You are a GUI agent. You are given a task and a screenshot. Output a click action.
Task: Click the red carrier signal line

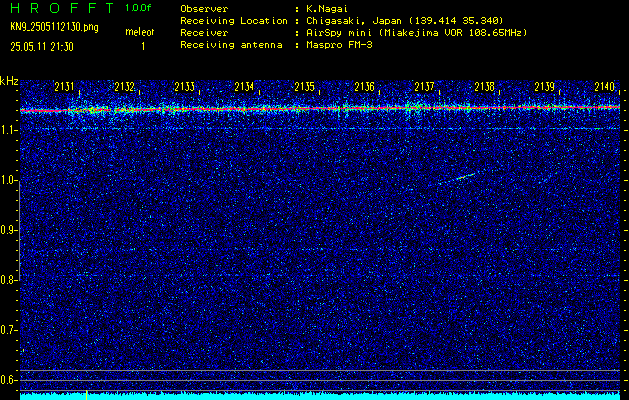(x=320, y=108)
